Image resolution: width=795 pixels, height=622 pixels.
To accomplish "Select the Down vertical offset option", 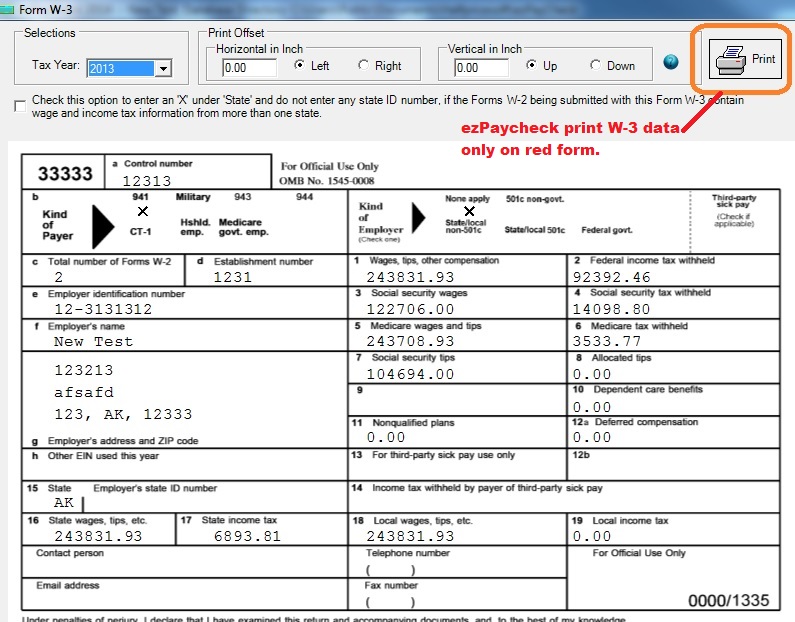I will point(596,66).
